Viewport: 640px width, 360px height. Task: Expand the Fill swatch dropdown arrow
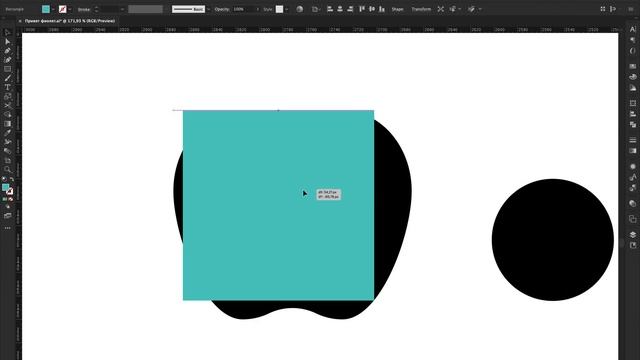point(53,9)
